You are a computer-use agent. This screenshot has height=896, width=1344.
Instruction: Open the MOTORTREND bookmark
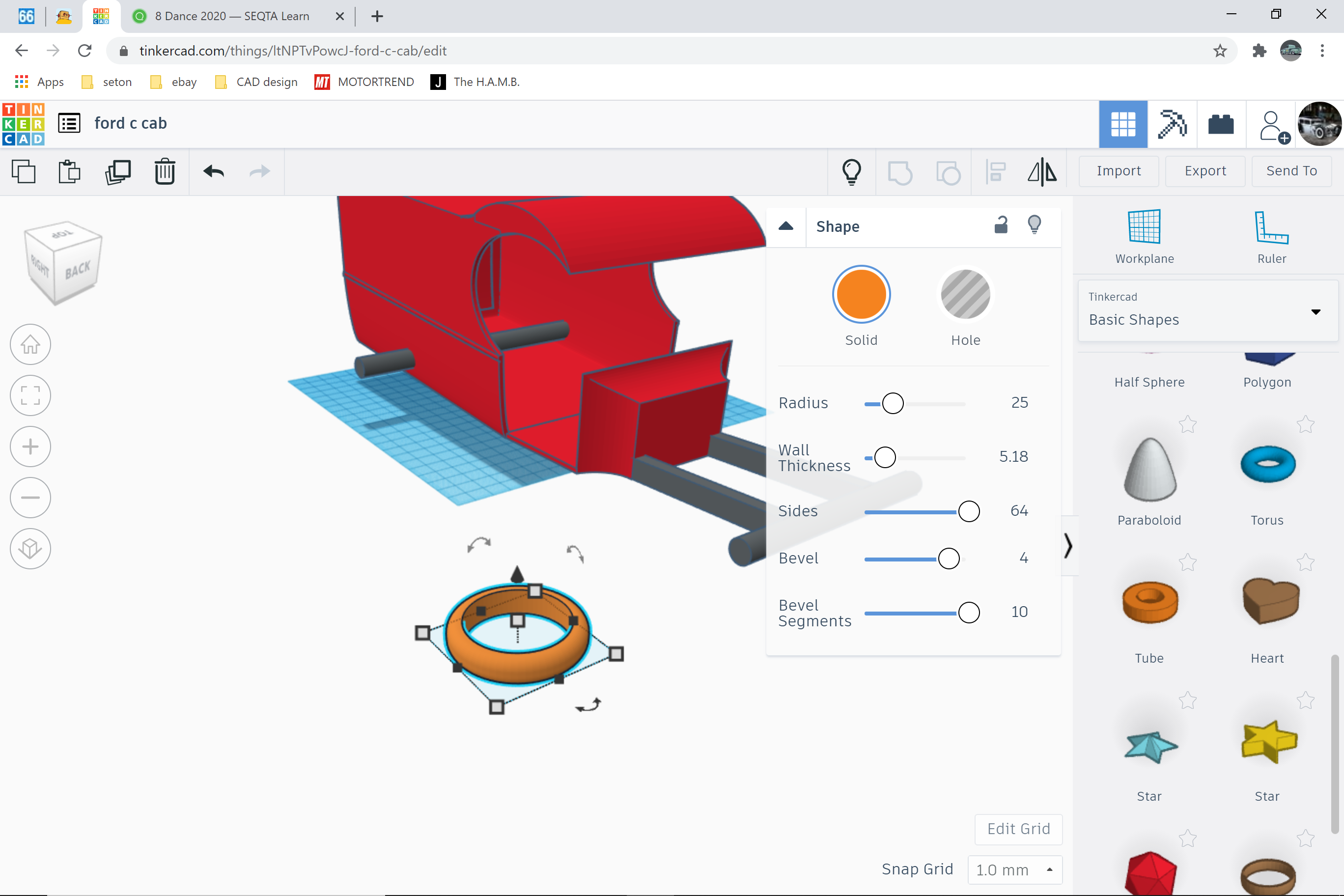pos(364,82)
